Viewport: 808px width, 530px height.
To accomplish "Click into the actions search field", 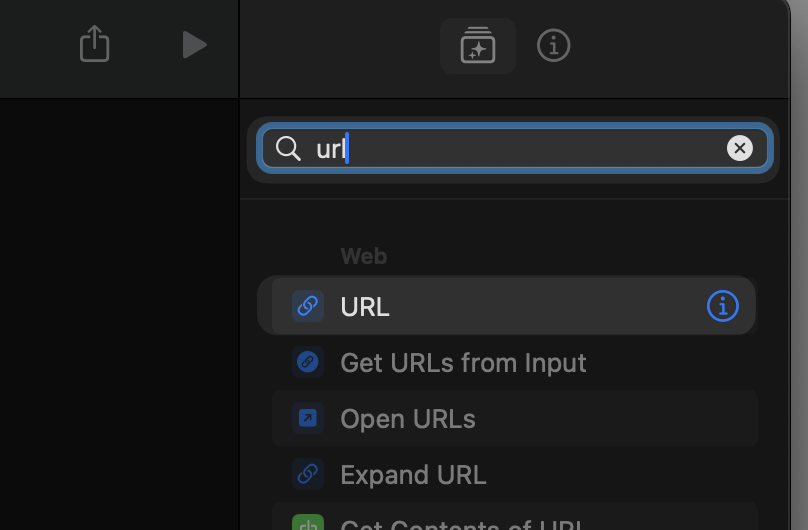I will click(520, 149).
